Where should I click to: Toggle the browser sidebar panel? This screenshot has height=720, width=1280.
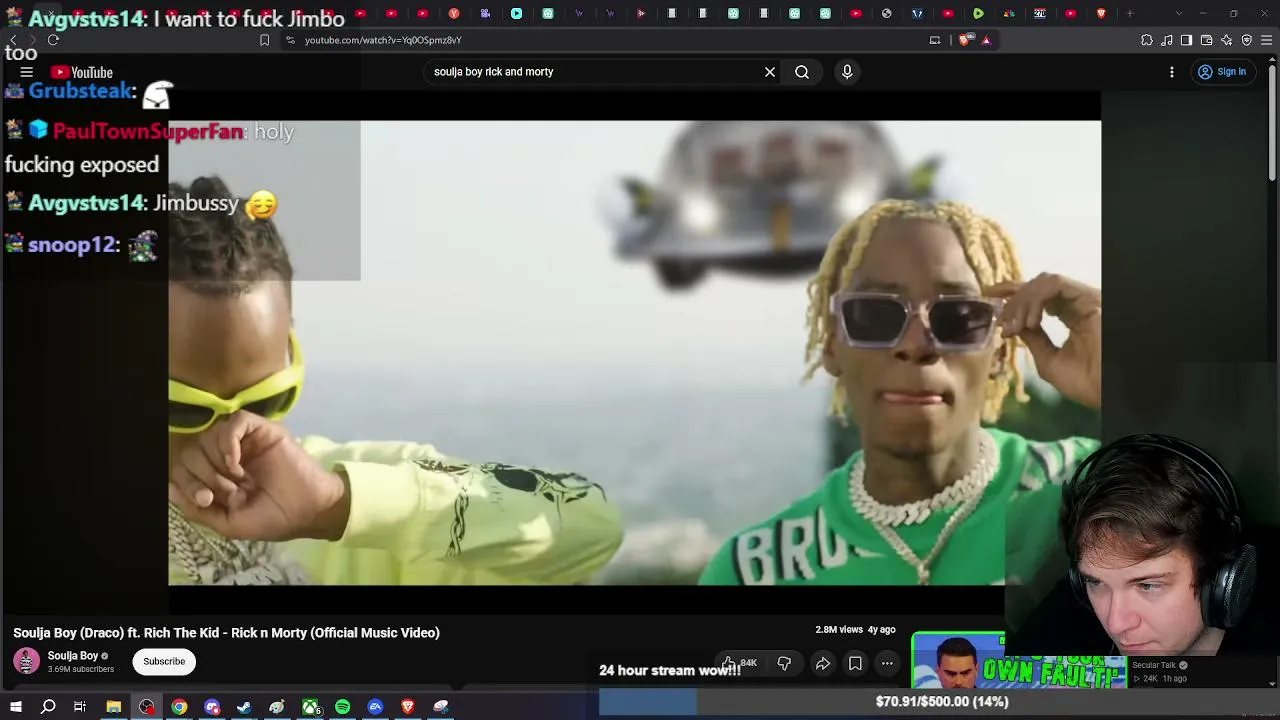1186,40
